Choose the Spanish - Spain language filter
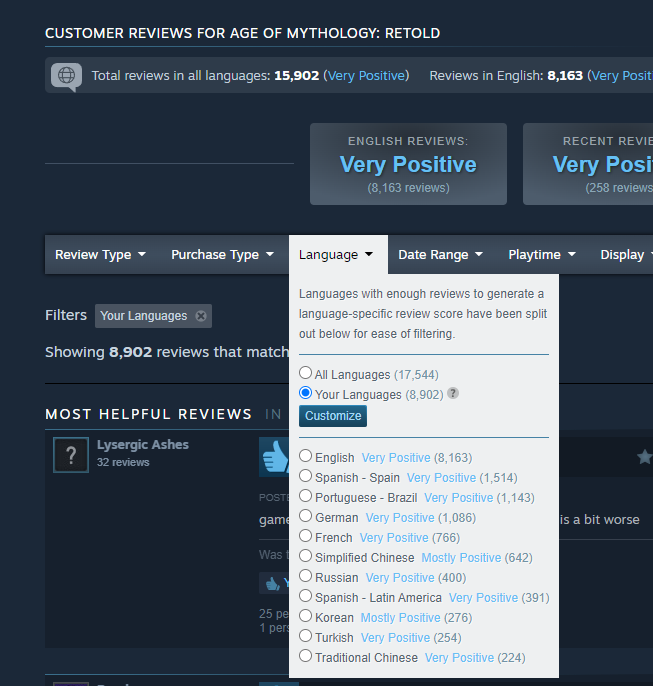Image resolution: width=653 pixels, height=686 pixels. coord(305,476)
